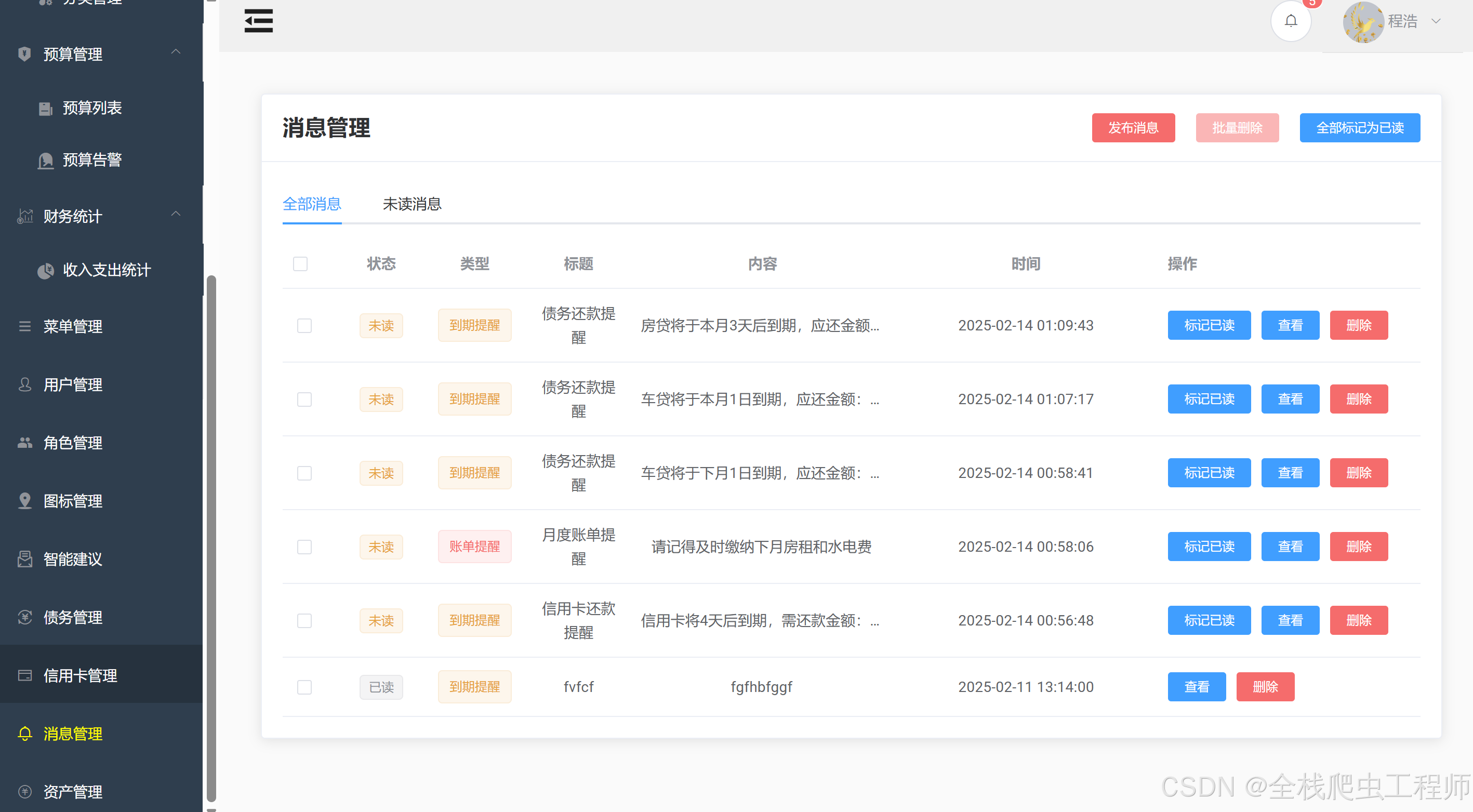Click the 收入支出统计 pie chart icon
The image size is (1473, 812).
click(x=45, y=271)
